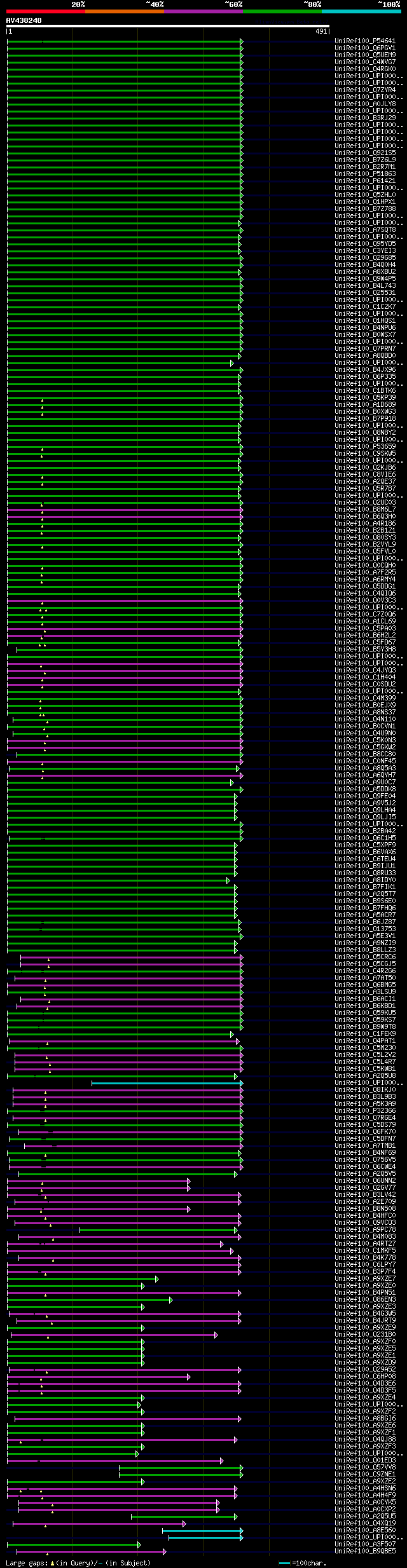The height and width of the screenshot is (1568, 407).
Task: Click label UniRef100_A4HSN6
Action: pos(365,1488)
